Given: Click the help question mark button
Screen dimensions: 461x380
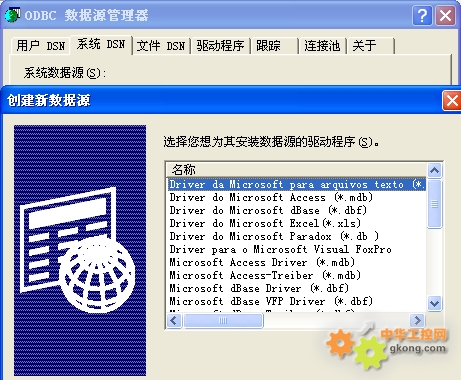Looking at the screenshot, I should pos(422,16).
